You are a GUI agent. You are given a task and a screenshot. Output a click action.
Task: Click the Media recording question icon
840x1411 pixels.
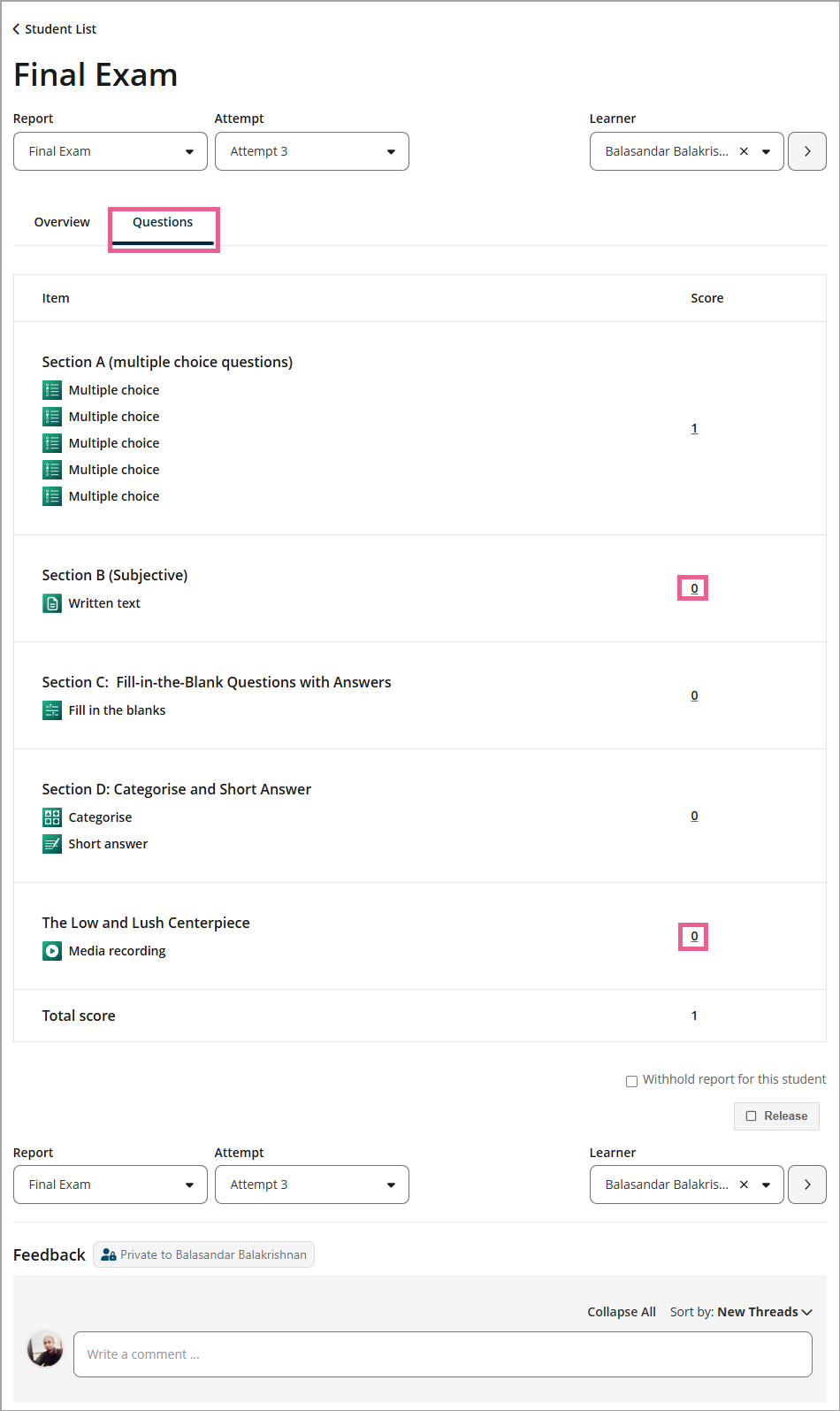tap(52, 951)
